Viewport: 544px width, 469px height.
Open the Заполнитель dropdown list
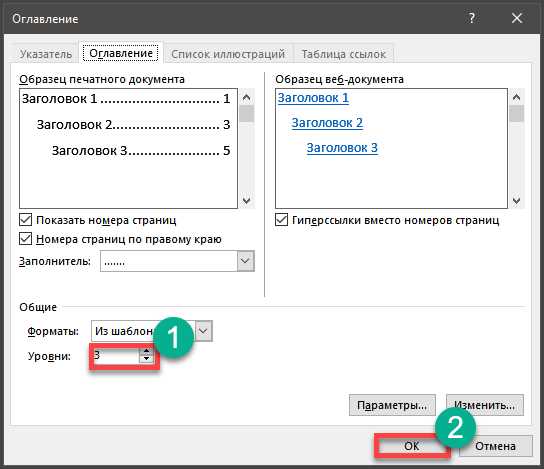pos(245,261)
